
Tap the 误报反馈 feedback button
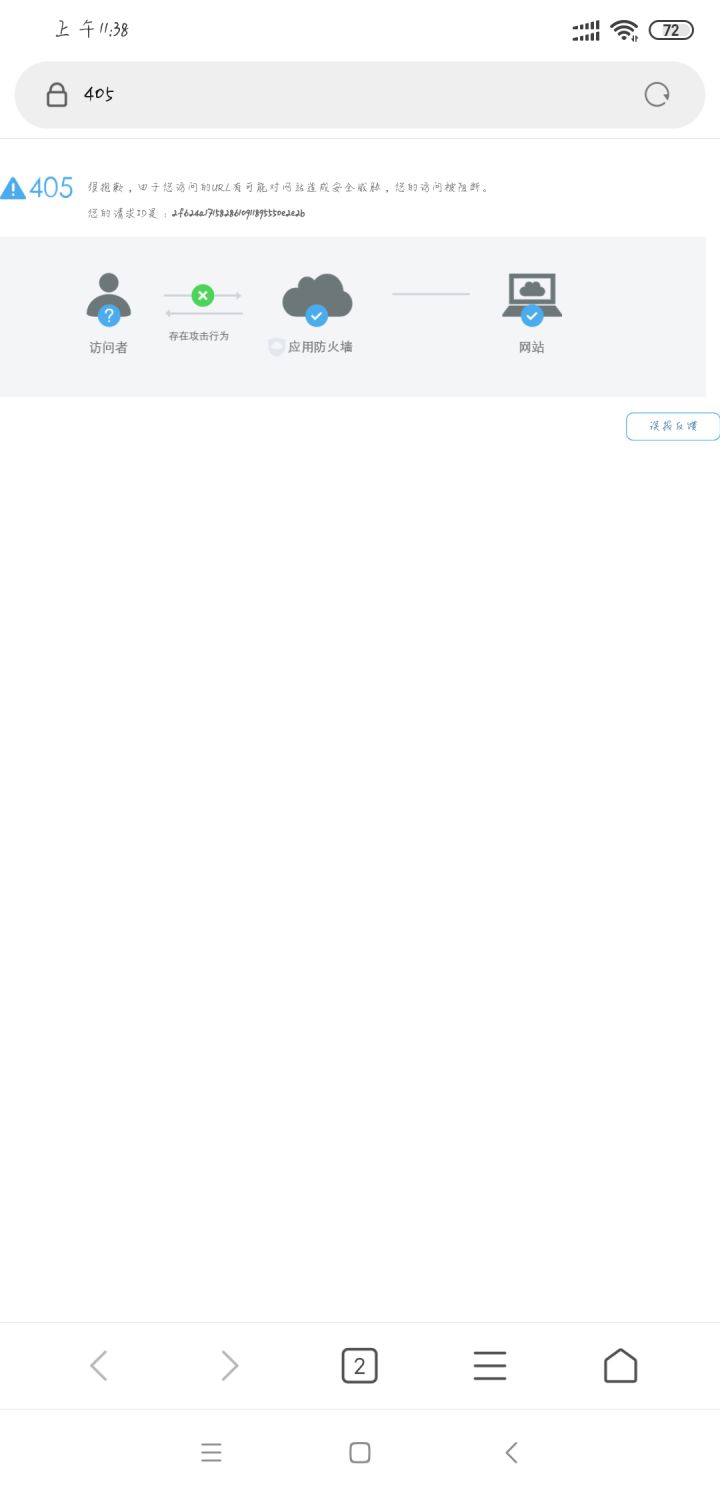(673, 426)
